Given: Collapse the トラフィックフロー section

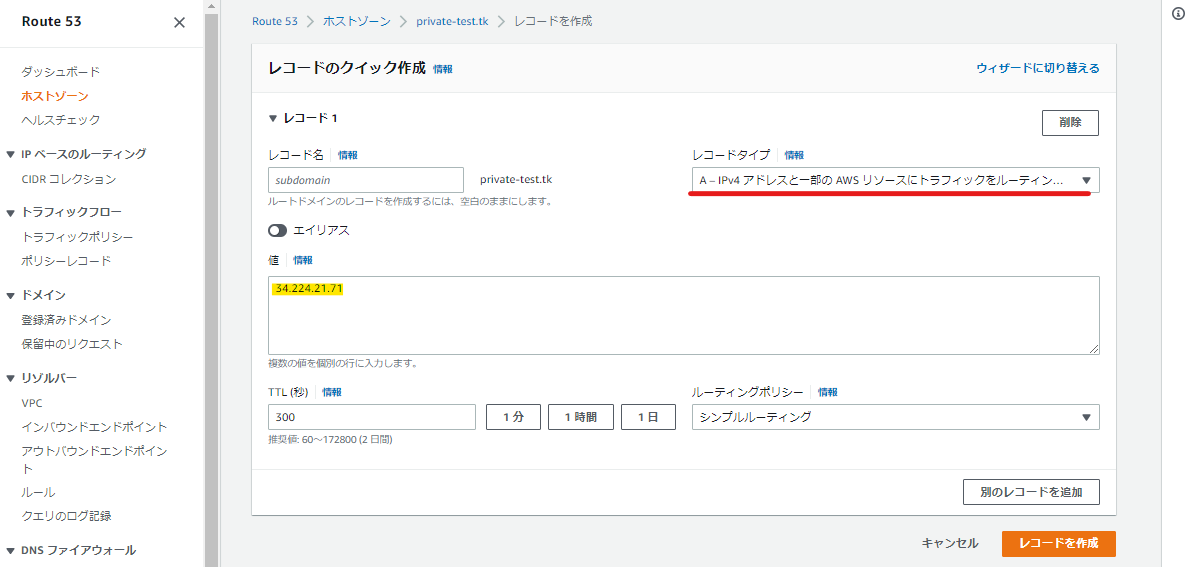Looking at the screenshot, I should tap(11, 212).
